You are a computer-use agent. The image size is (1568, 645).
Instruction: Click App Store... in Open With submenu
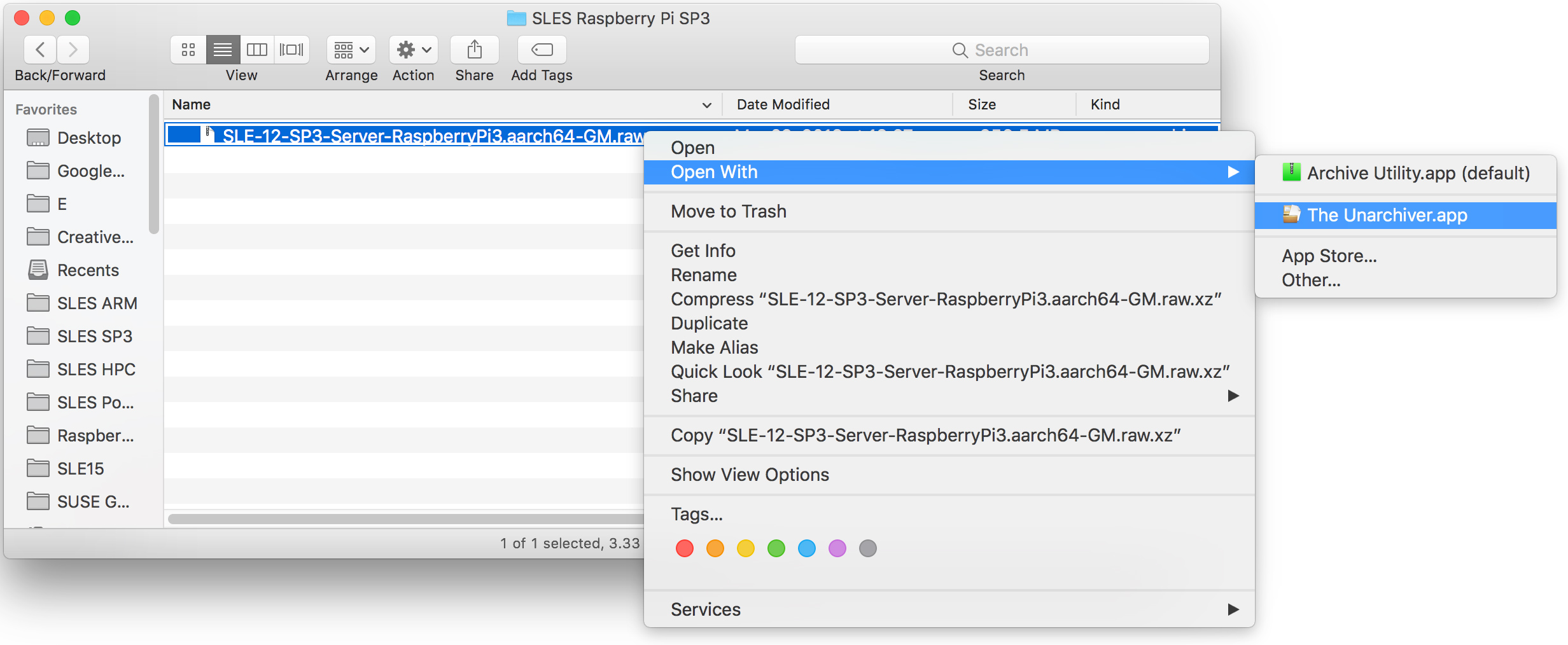(x=1329, y=256)
